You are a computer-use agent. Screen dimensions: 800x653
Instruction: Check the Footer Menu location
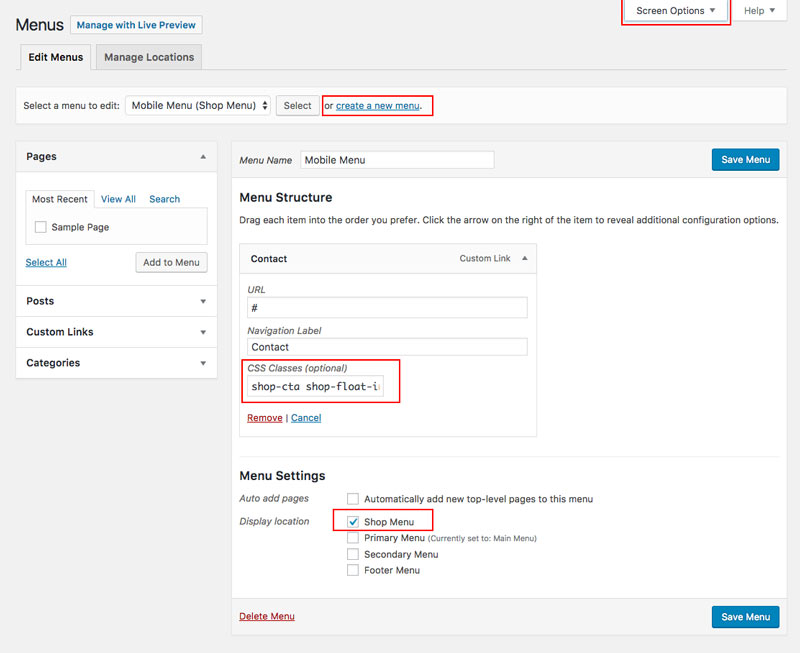tap(353, 570)
